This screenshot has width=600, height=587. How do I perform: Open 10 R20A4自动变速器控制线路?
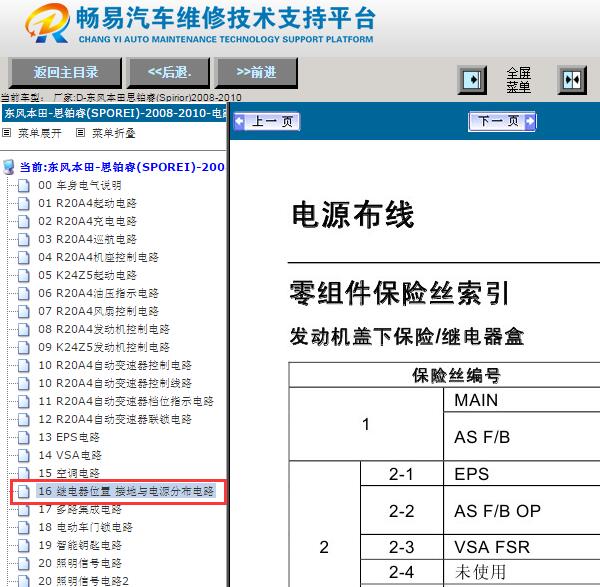[115, 383]
